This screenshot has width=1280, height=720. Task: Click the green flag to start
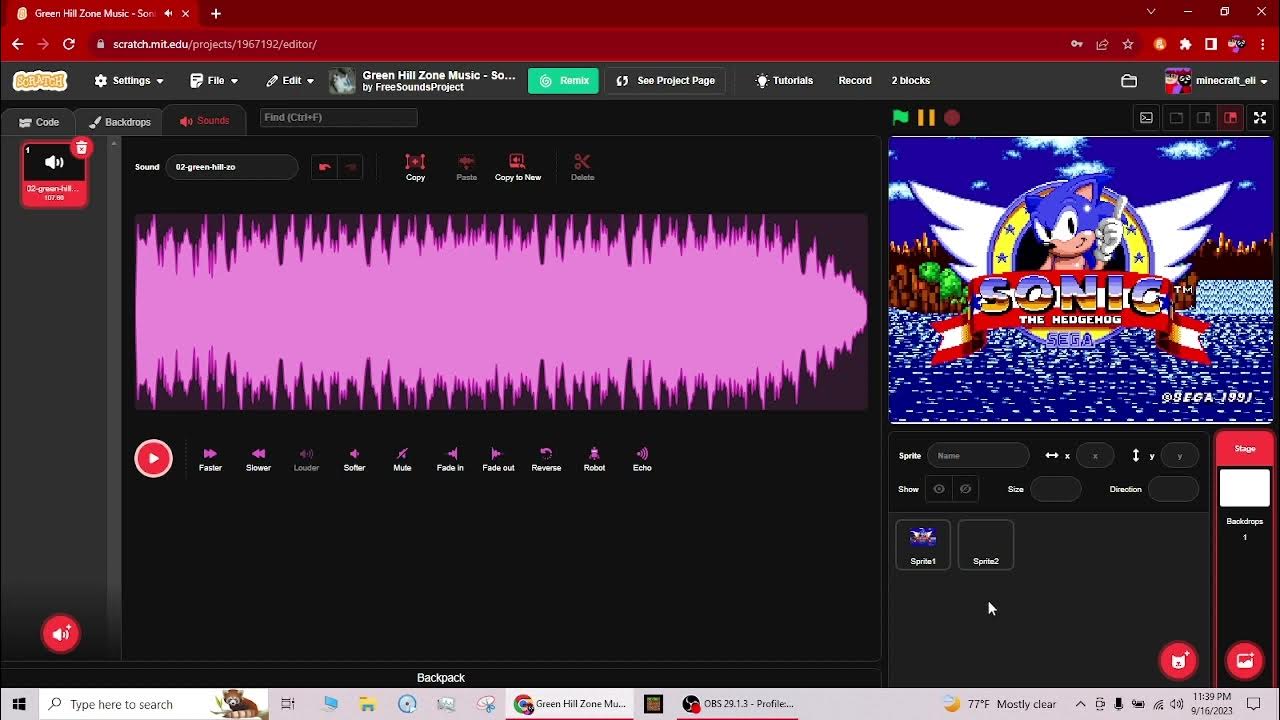coord(900,117)
